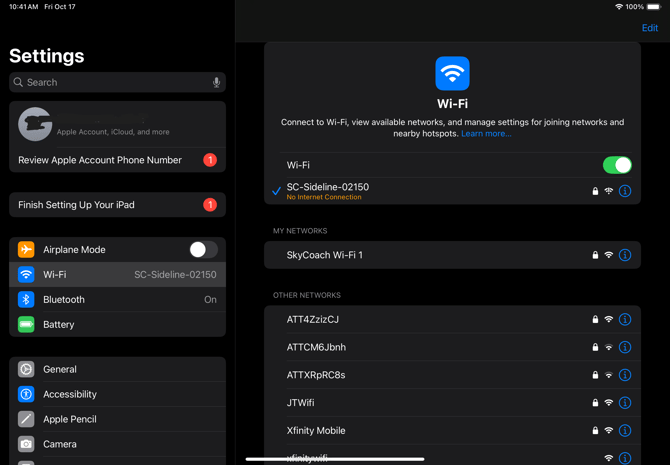Viewport: 670px width, 465px height.
Task: Click the Apple Pencil icon
Action: 26,419
